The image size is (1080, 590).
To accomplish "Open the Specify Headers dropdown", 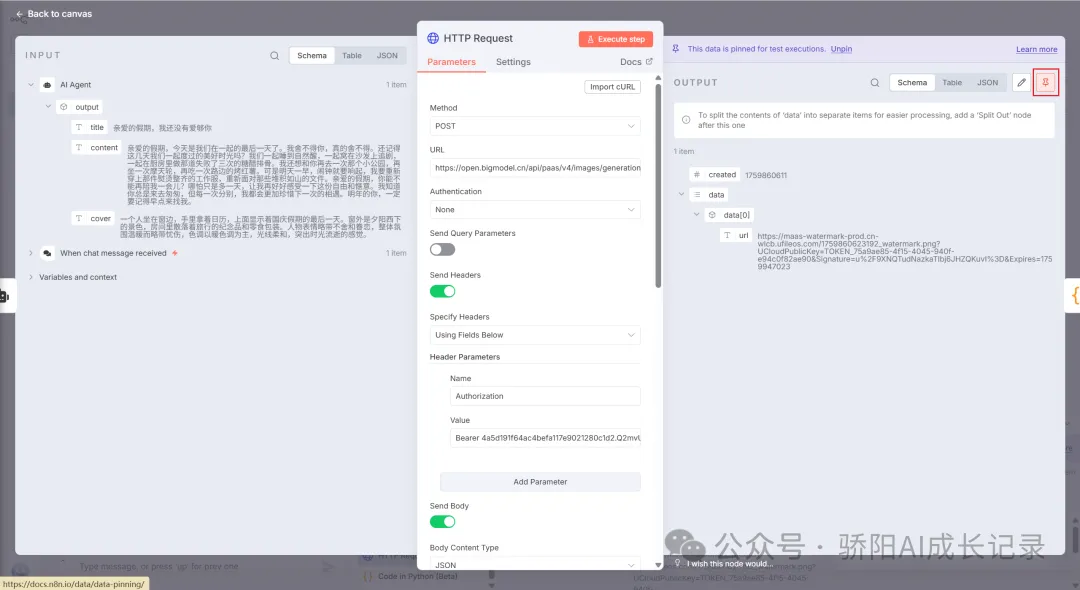I will click(x=534, y=335).
